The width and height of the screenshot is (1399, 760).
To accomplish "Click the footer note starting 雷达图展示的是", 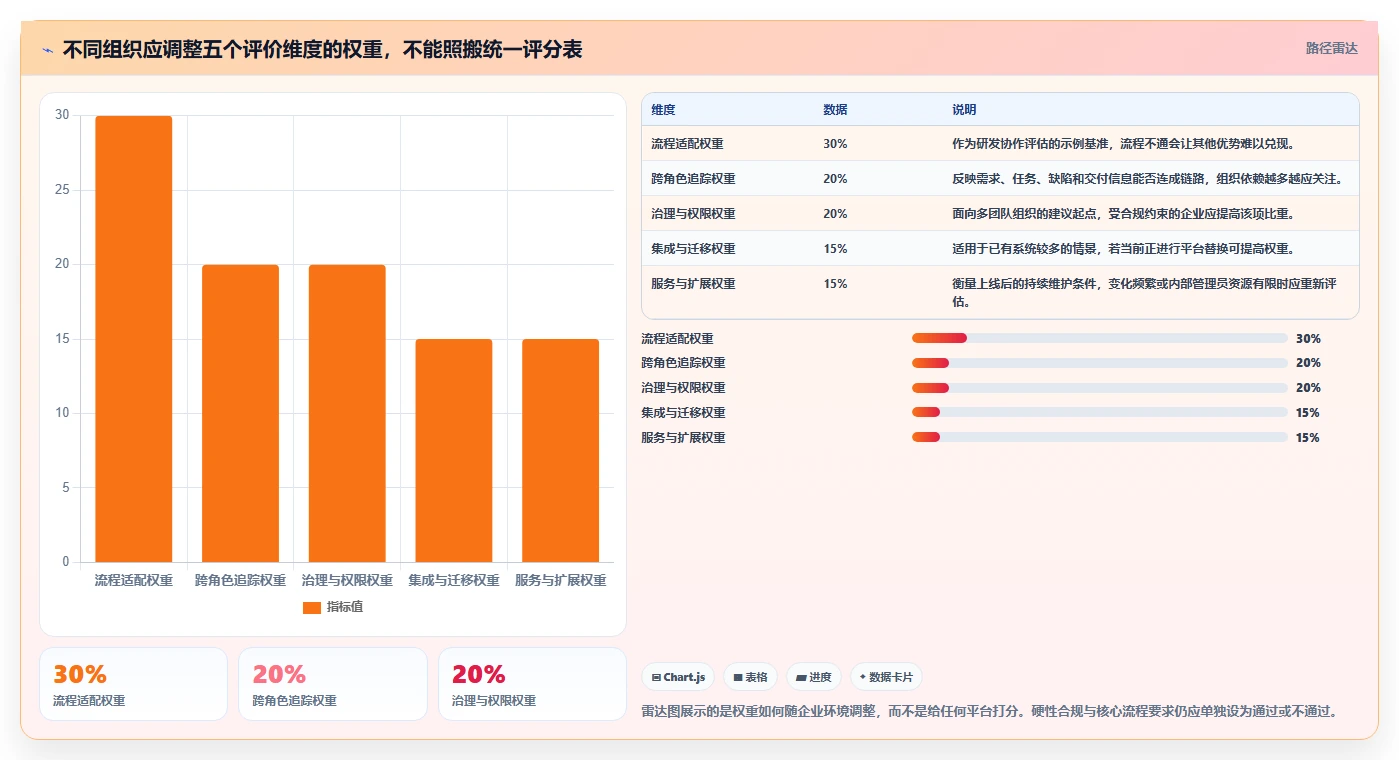I will (989, 712).
